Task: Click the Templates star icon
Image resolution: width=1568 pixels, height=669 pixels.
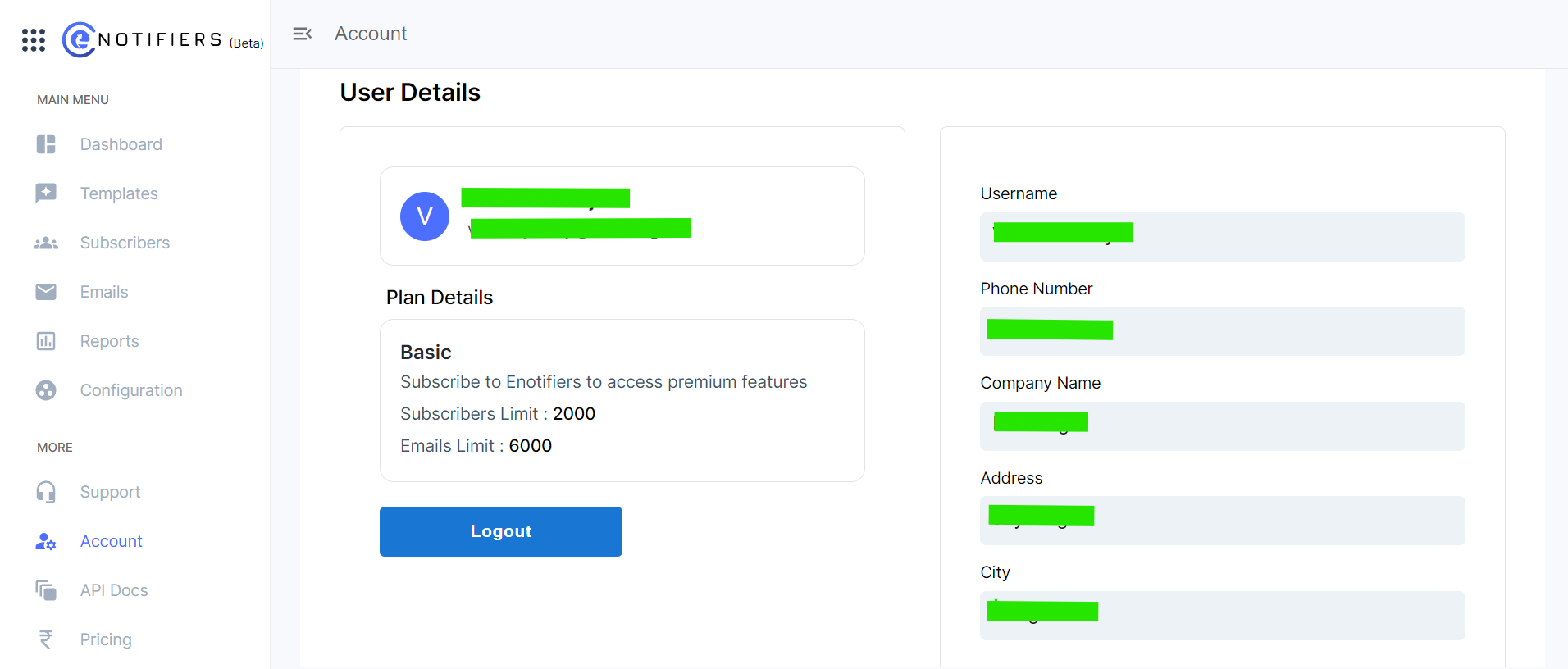Action: click(x=46, y=193)
